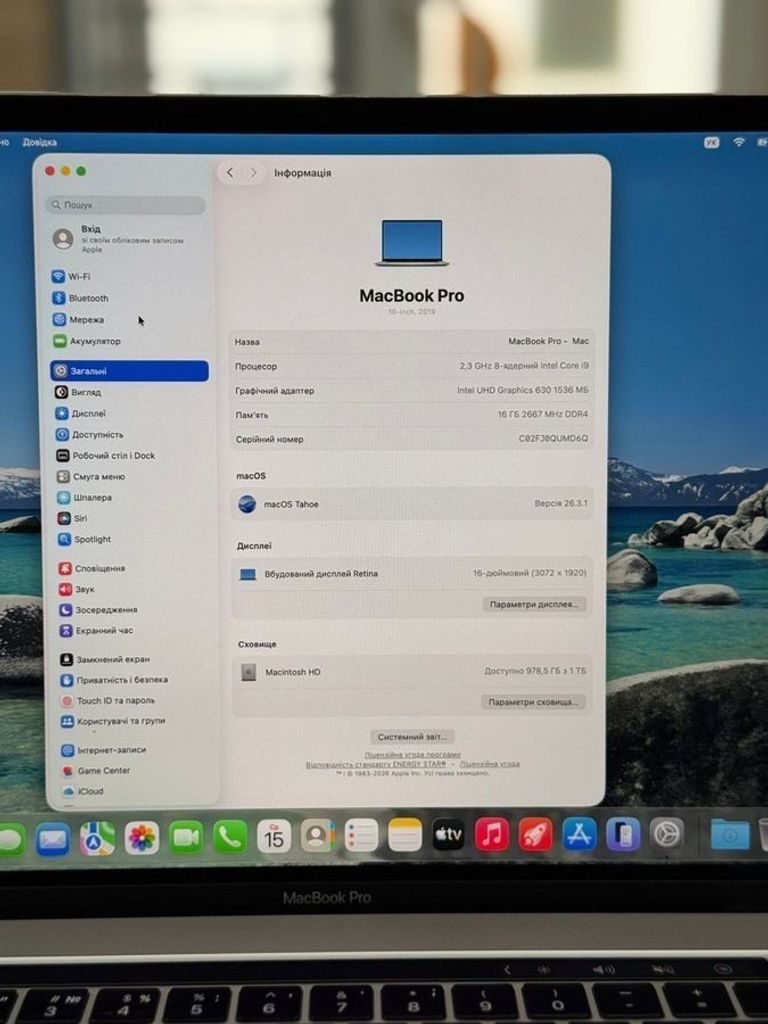Open Робочий стіл і Dock settings
Image resolution: width=768 pixels, height=1024 pixels.
[106, 455]
